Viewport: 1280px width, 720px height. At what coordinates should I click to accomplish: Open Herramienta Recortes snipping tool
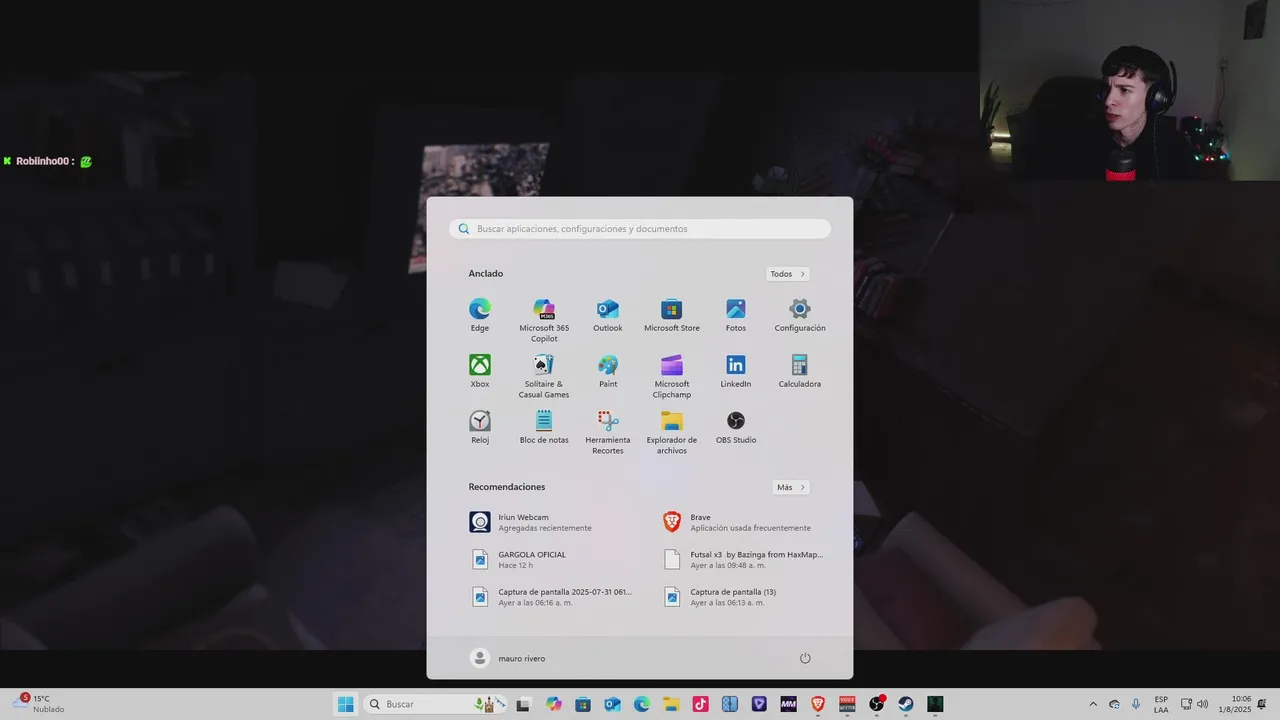(x=608, y=431)
